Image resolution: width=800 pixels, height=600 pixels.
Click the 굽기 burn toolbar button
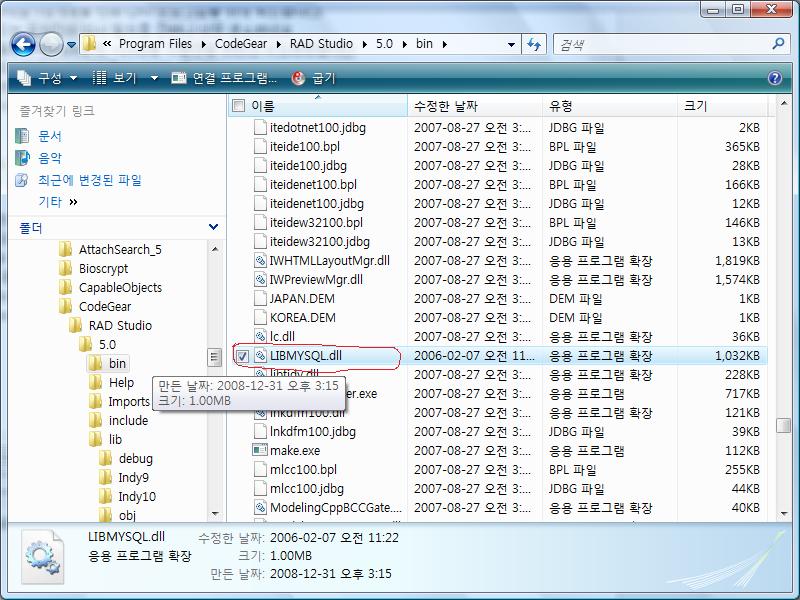(314, 78)
